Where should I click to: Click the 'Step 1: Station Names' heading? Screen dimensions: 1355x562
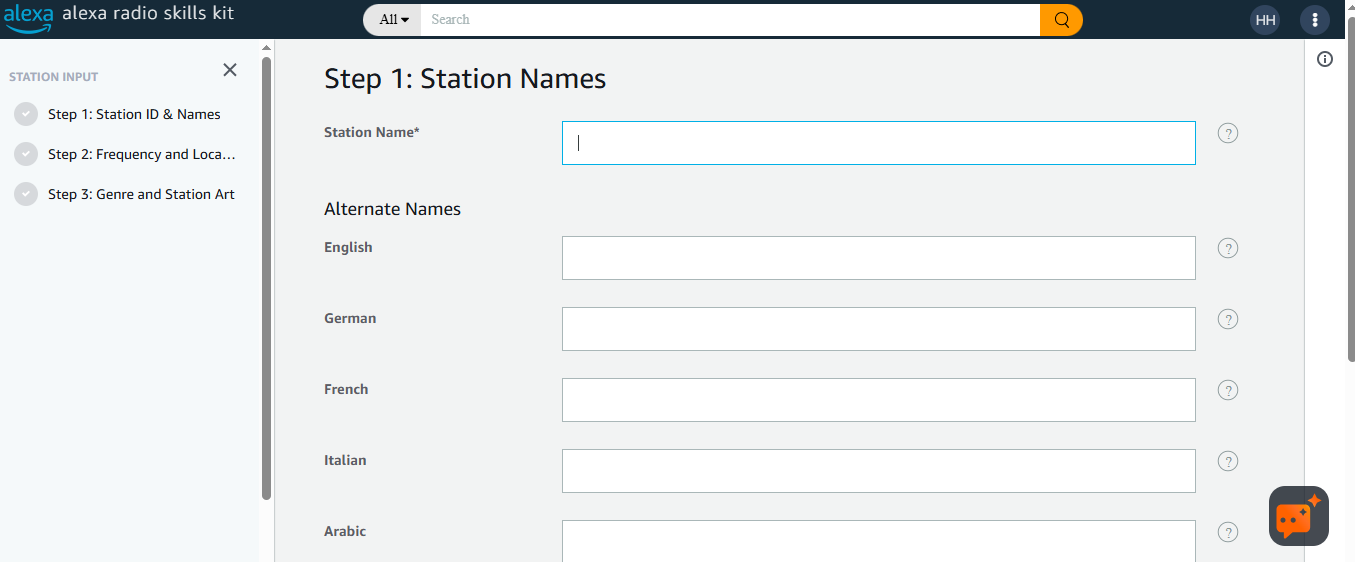coord(465,79)
